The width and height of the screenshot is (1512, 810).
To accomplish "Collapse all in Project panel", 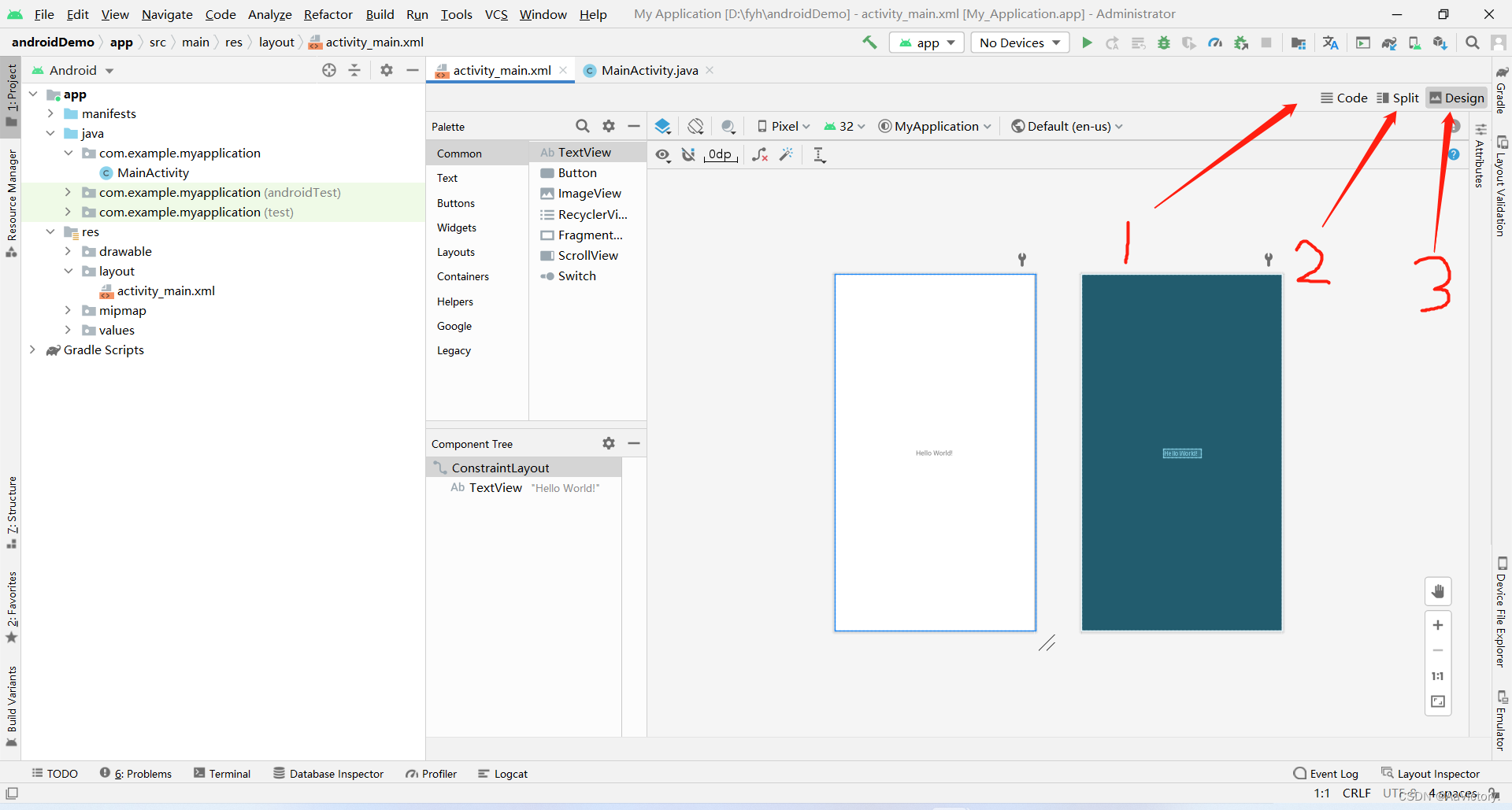I will tap(354, 70).
